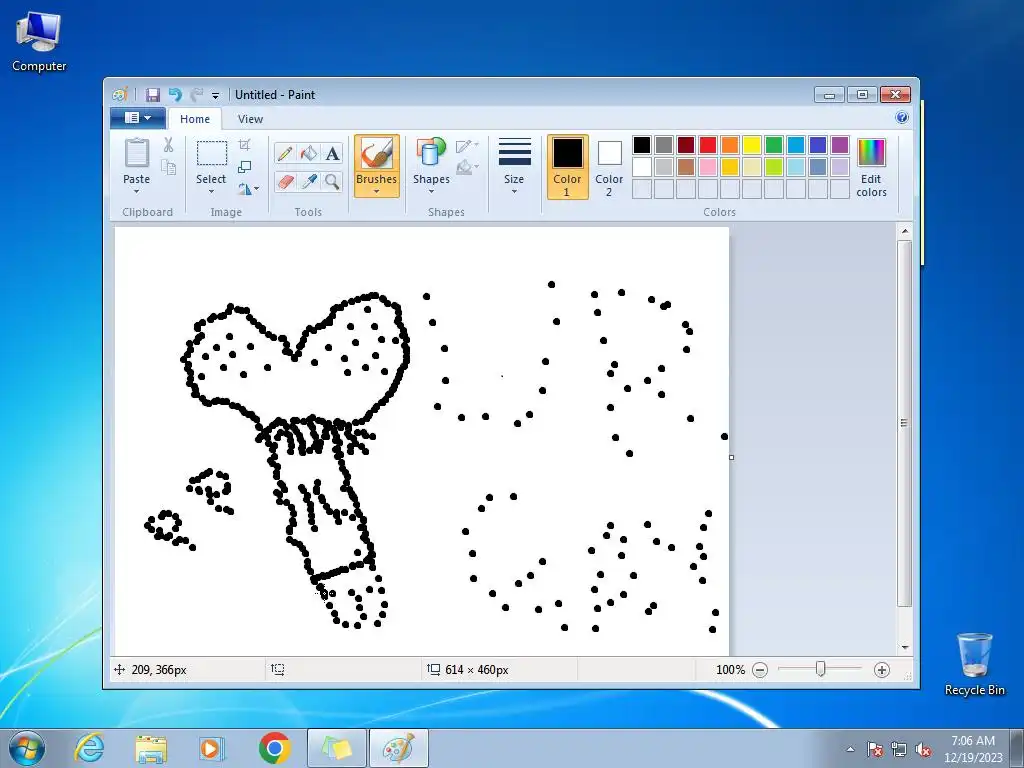Select Color 1 foreground swatch
The width and height of the screenshot is (1024, 768).
(568, 167)
